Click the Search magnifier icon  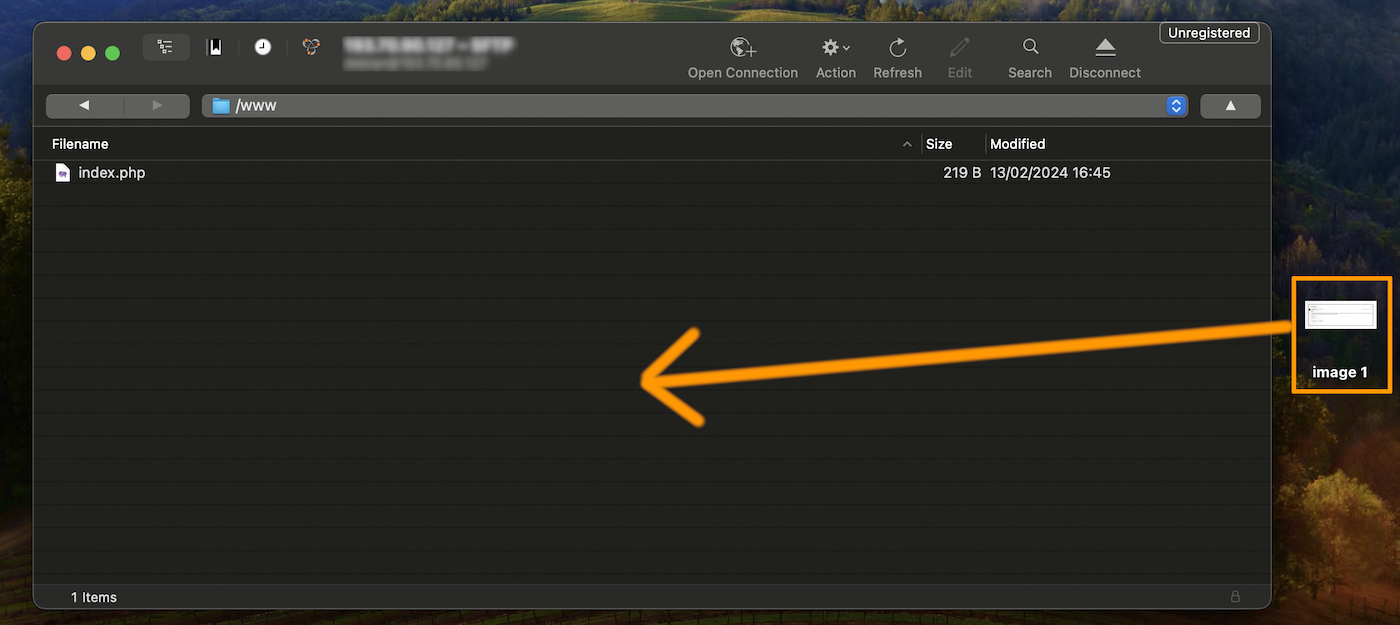click(1030, 47)
